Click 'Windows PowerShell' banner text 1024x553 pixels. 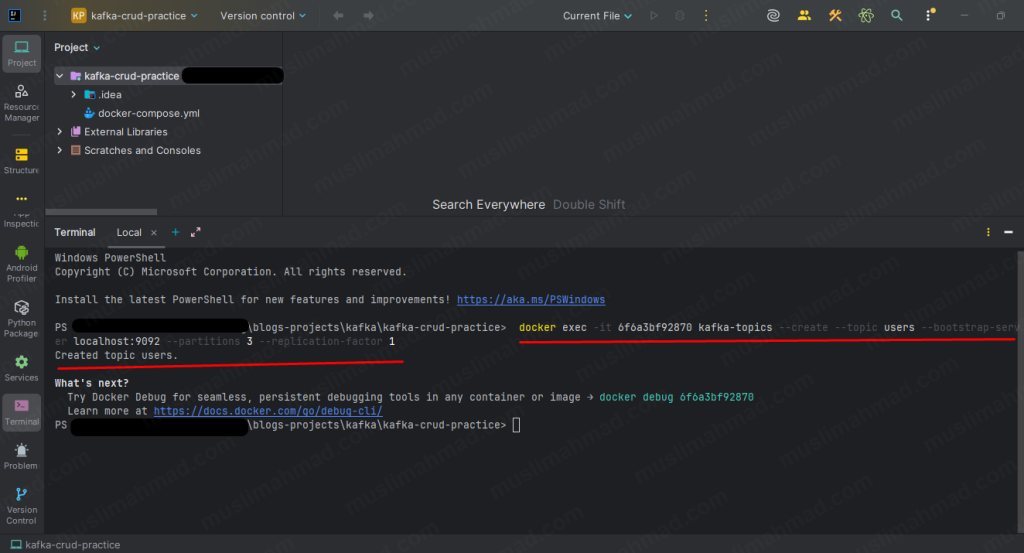110,258
